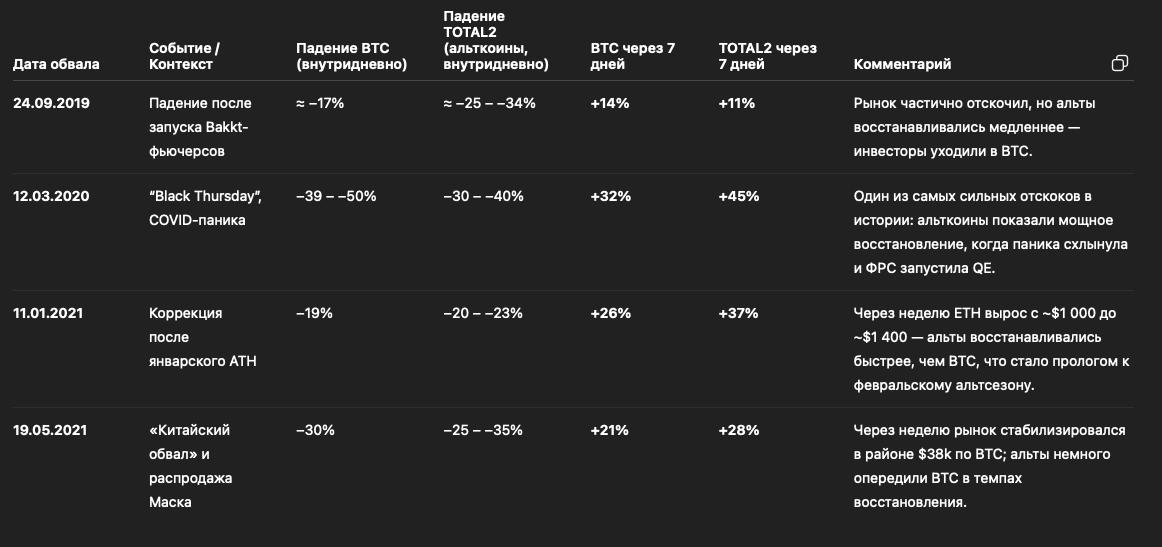Select the 24.09.2019 date cell
Image resolution: width=1162 pixels, height=547 pixels.
click(51, 103)
